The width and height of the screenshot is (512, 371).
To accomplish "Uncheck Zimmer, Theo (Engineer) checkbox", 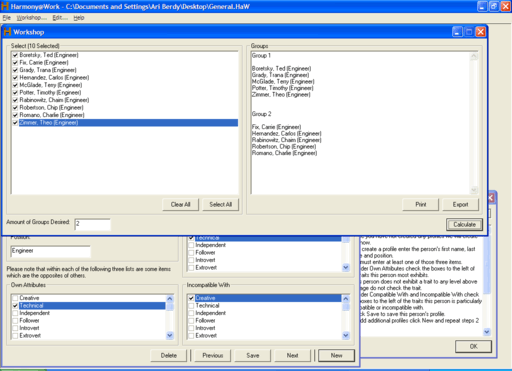I will coord(15,123).
